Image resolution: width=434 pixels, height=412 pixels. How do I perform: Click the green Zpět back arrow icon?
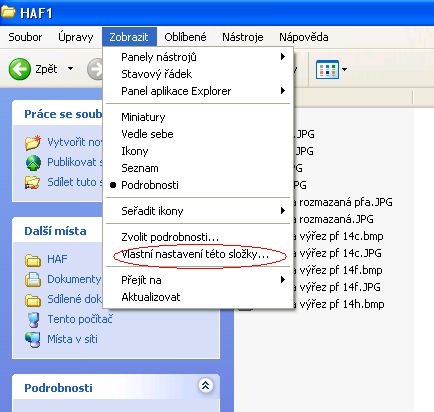pos(19,69)
